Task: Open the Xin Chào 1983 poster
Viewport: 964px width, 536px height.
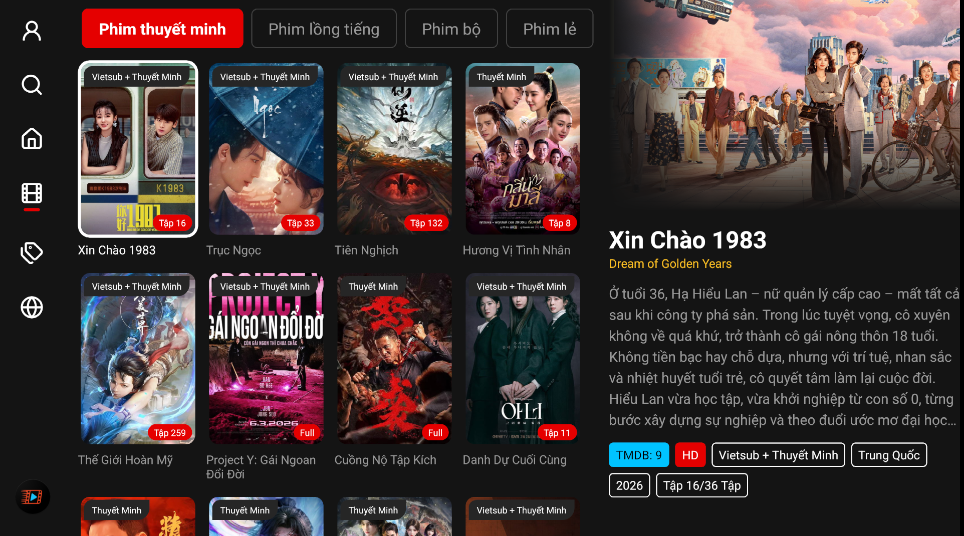Action: (x=138, y=149)
